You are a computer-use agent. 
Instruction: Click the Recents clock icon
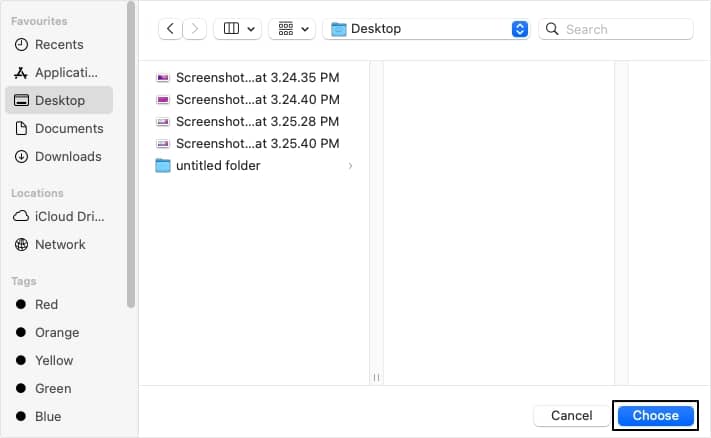(x=21, y=44)
